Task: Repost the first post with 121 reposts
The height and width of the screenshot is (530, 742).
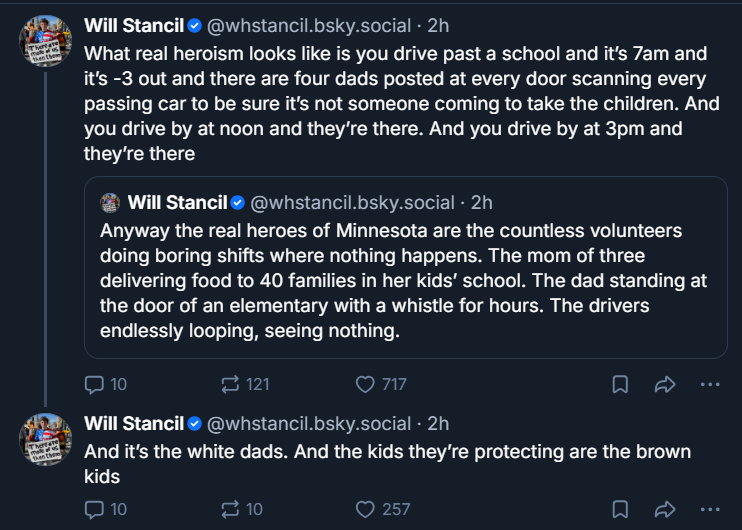Action: click(229, 384)
